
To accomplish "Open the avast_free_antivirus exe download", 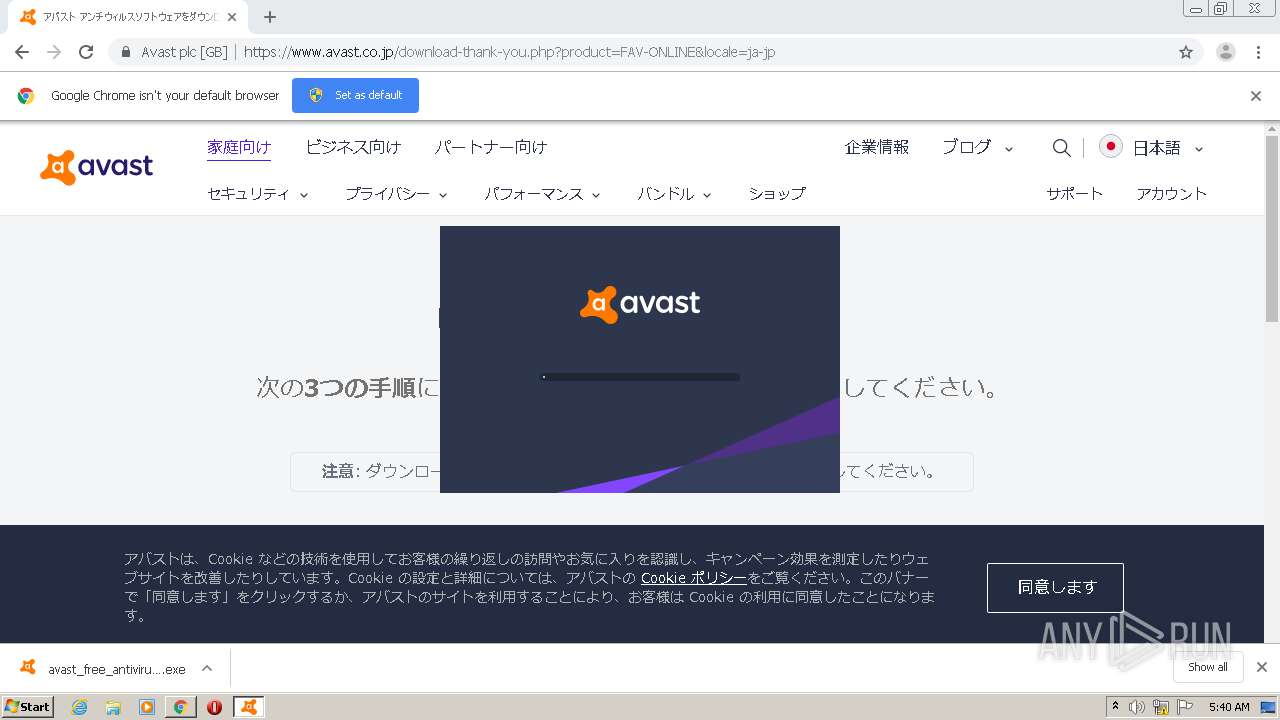I will [116, 669].
